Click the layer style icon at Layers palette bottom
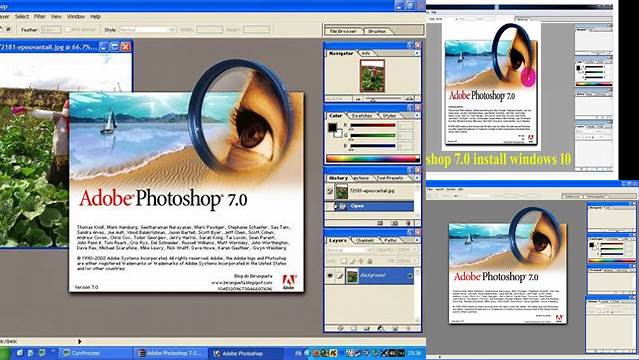The width and height of the screenshot is (639, 360). pyautogui.click(x=340, y=328)
